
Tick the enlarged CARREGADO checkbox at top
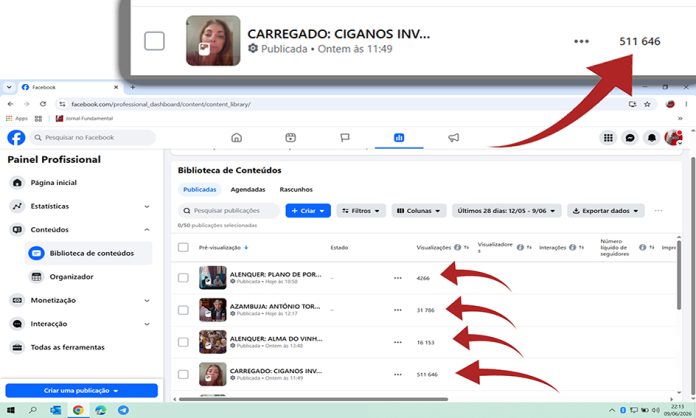154,41
